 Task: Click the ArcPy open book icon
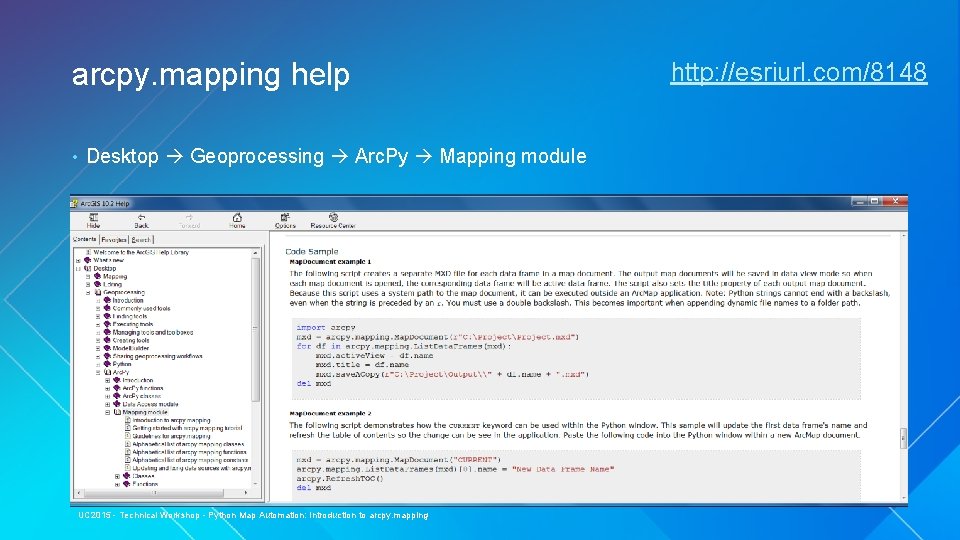pyautogui.click(x=107, y=372)
